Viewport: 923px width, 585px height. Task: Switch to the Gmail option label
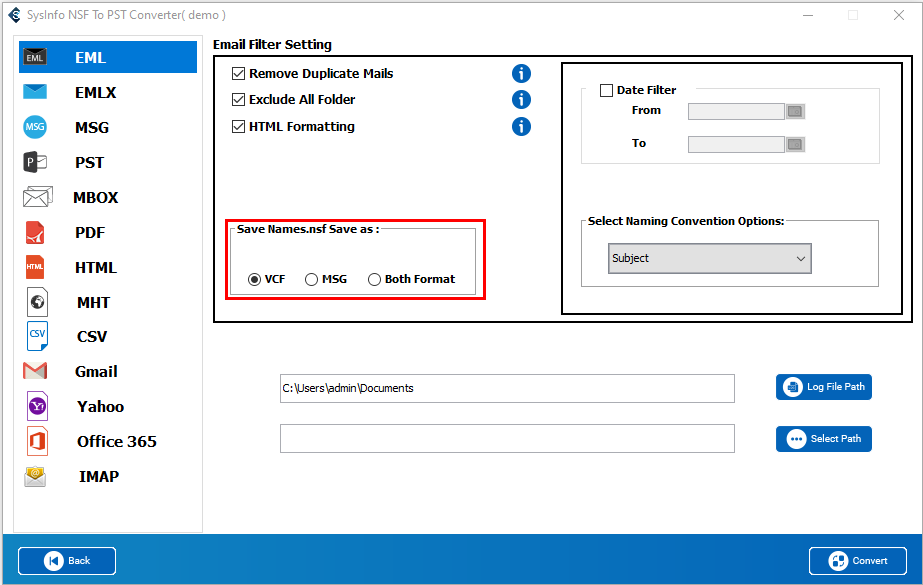coord(96,371)
